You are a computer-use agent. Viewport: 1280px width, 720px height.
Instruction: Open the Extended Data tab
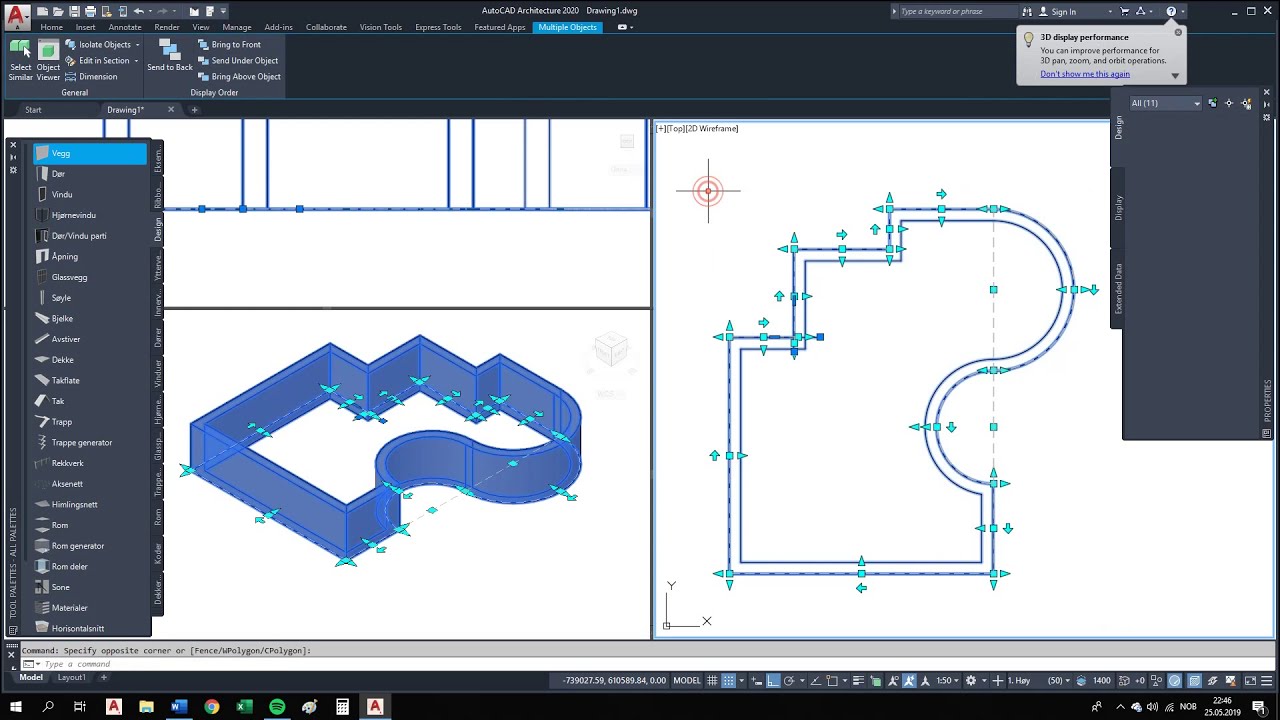[1118, 289]
